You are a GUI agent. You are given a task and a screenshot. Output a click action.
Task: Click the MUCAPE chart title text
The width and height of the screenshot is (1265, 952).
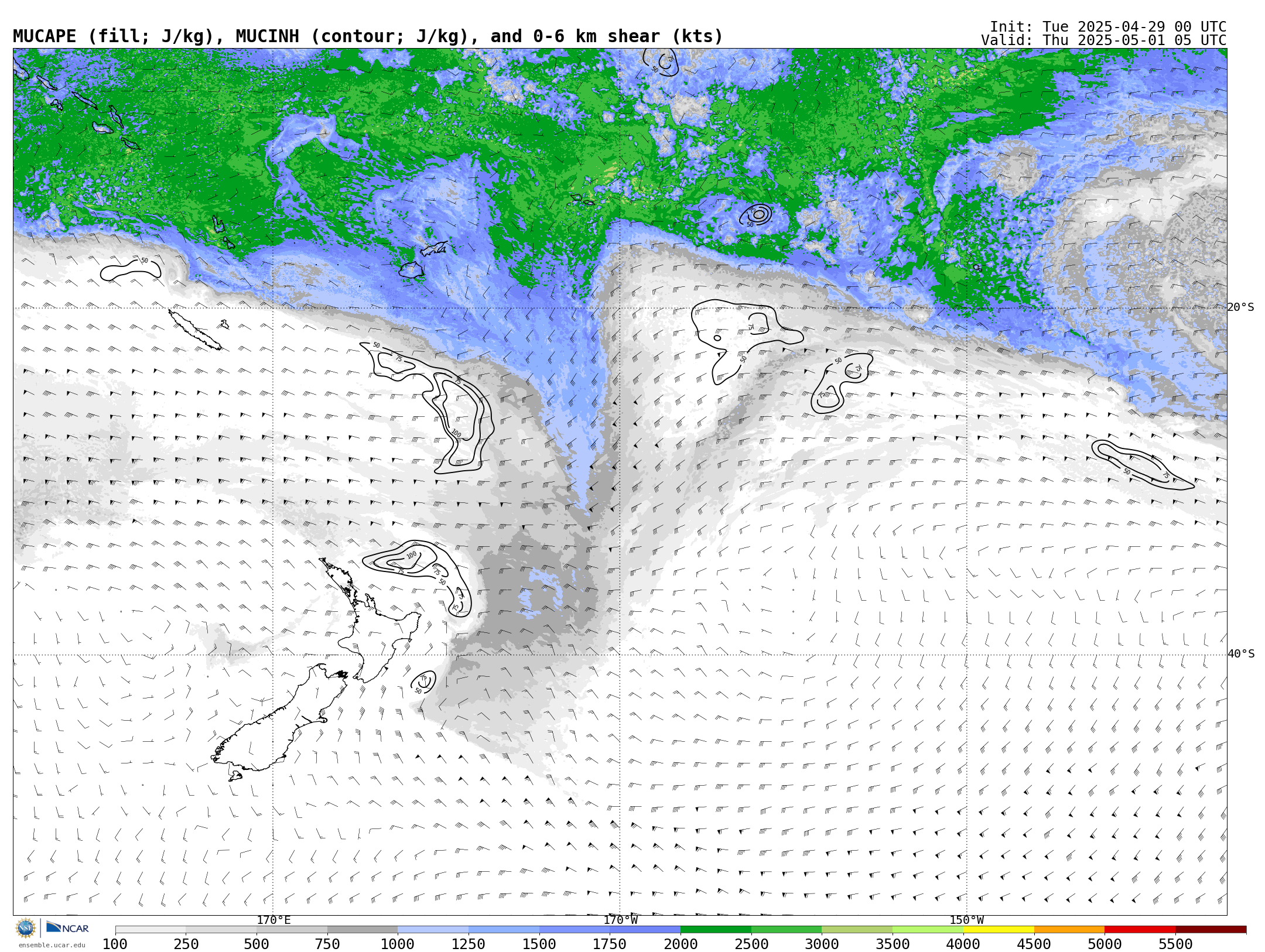[368, 36]
